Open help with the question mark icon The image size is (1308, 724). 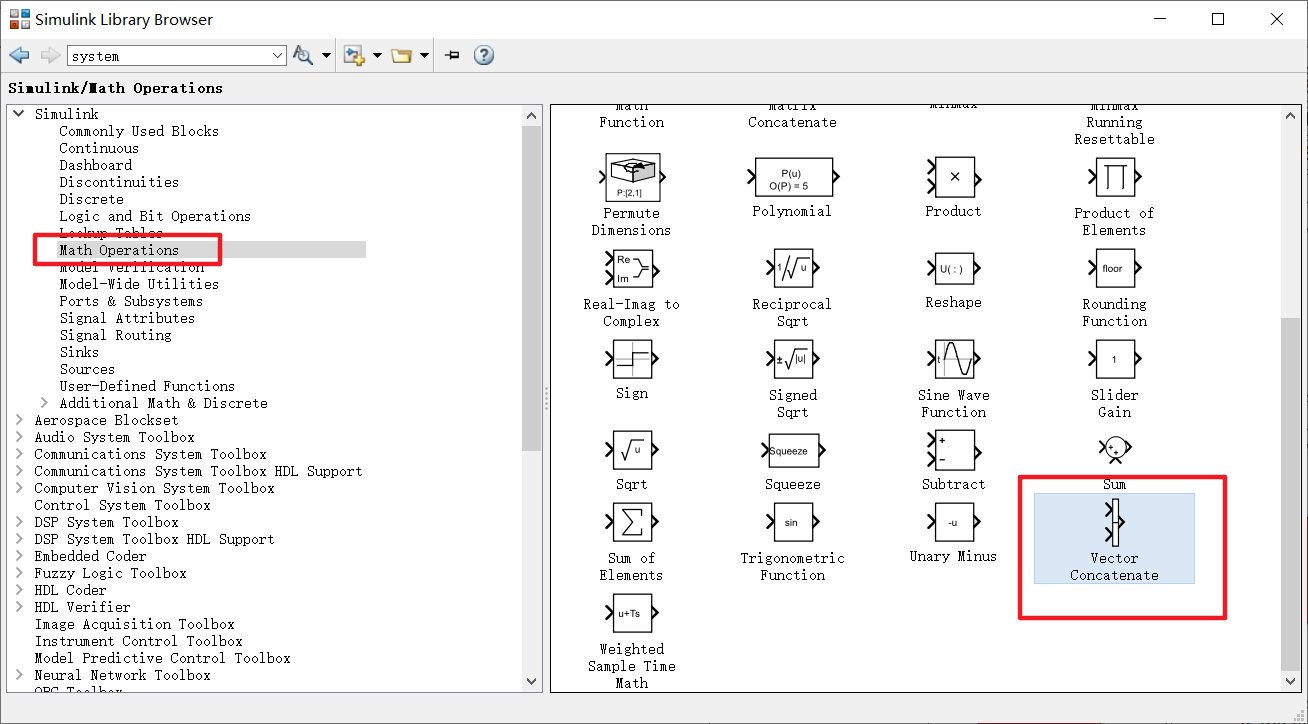pos(484,55)
